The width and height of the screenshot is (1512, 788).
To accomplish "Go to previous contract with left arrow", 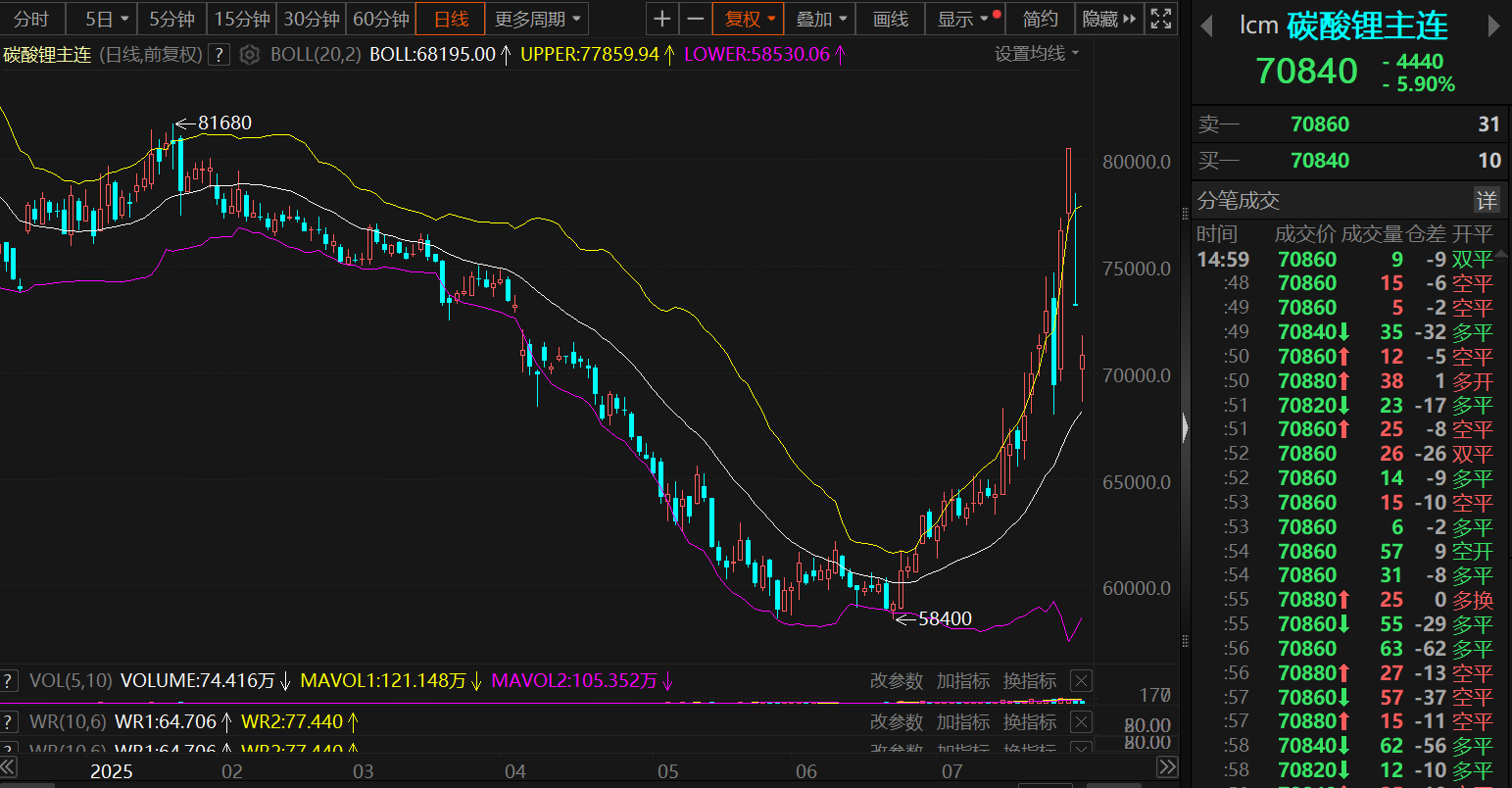I will (1206, 26).
